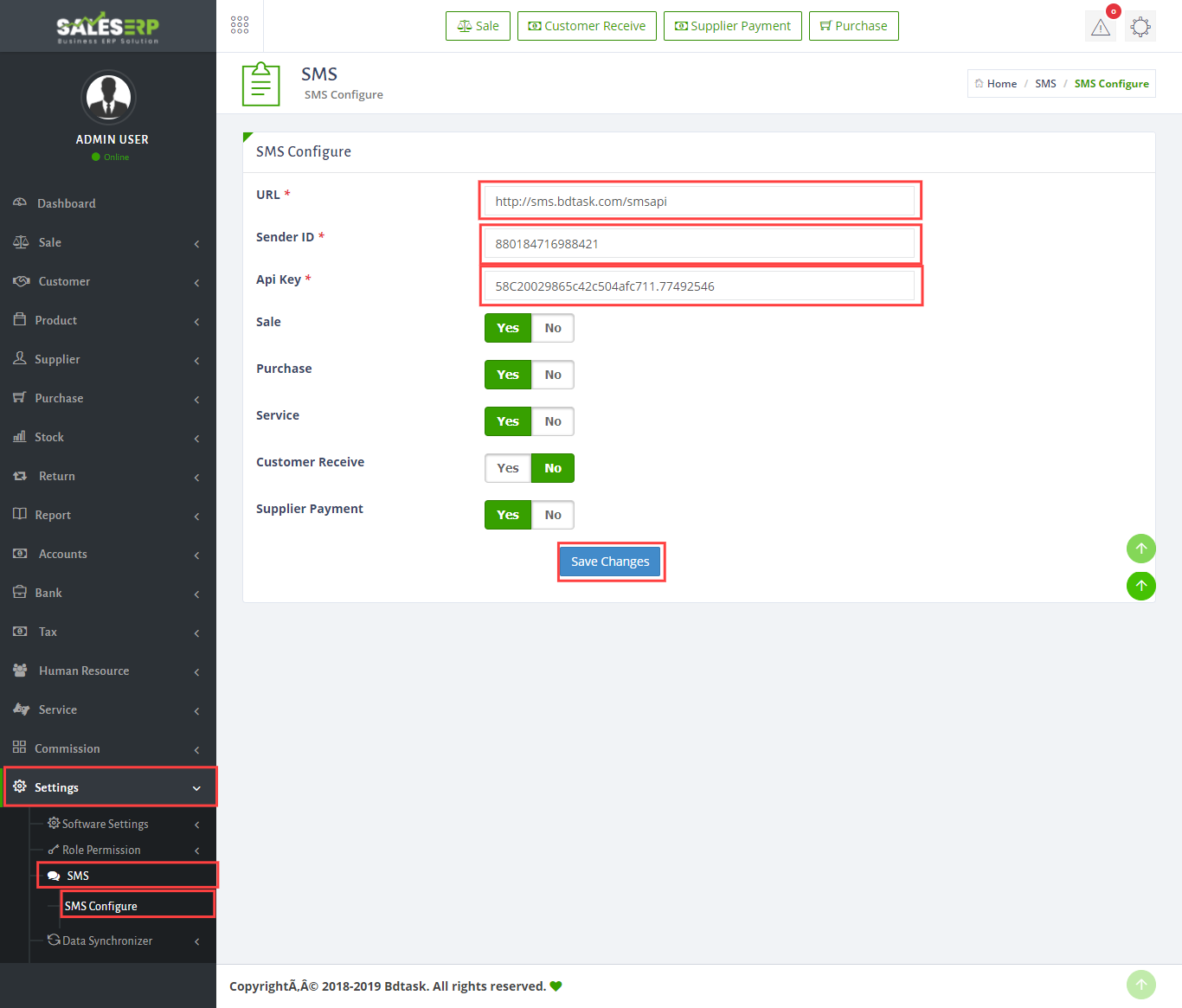Click the Human Resource people icon

point(20,671)
